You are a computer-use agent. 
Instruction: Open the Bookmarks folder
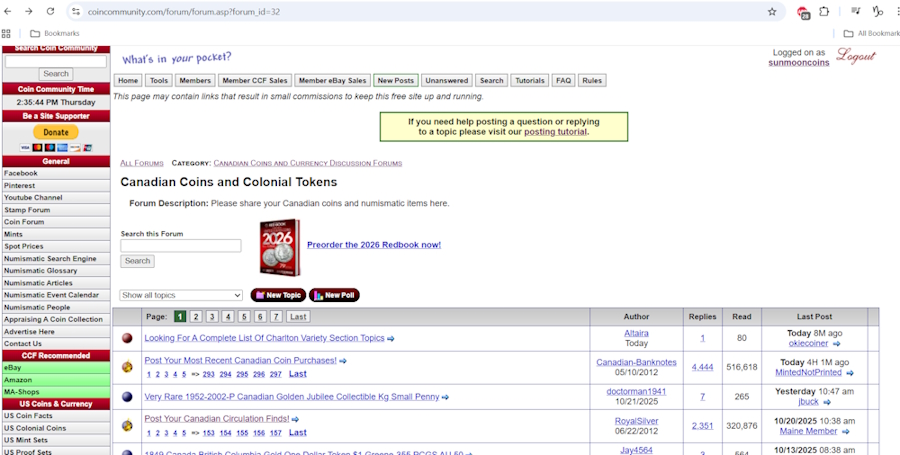[55, 33]
